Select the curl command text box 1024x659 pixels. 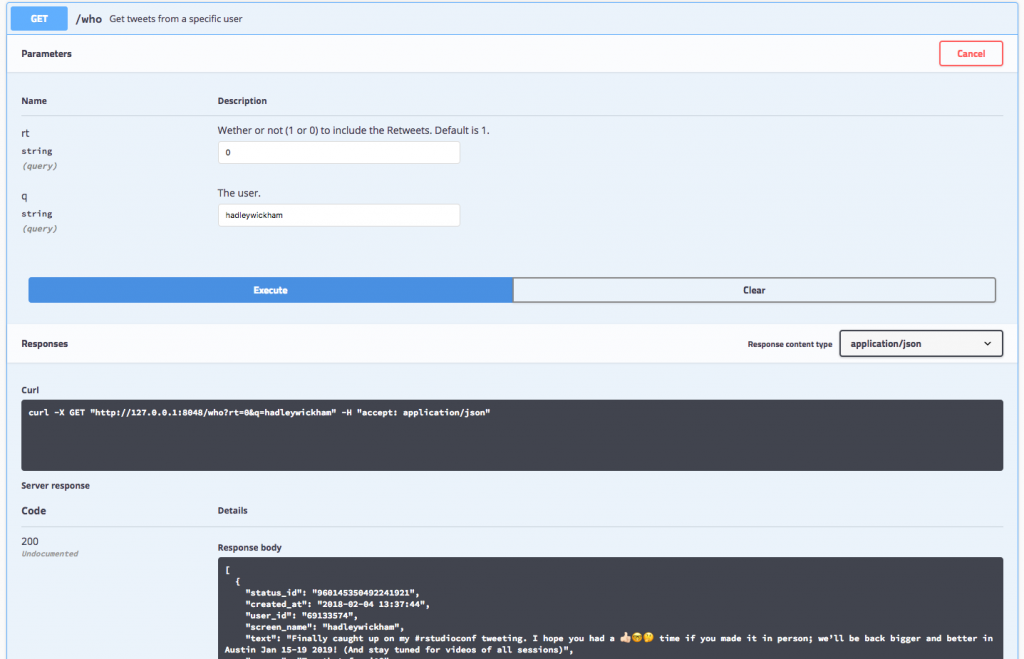point(512,435)
